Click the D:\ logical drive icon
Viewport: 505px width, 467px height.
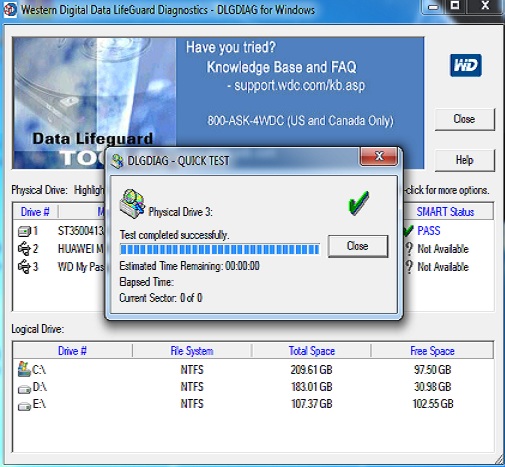click(24, 389)
